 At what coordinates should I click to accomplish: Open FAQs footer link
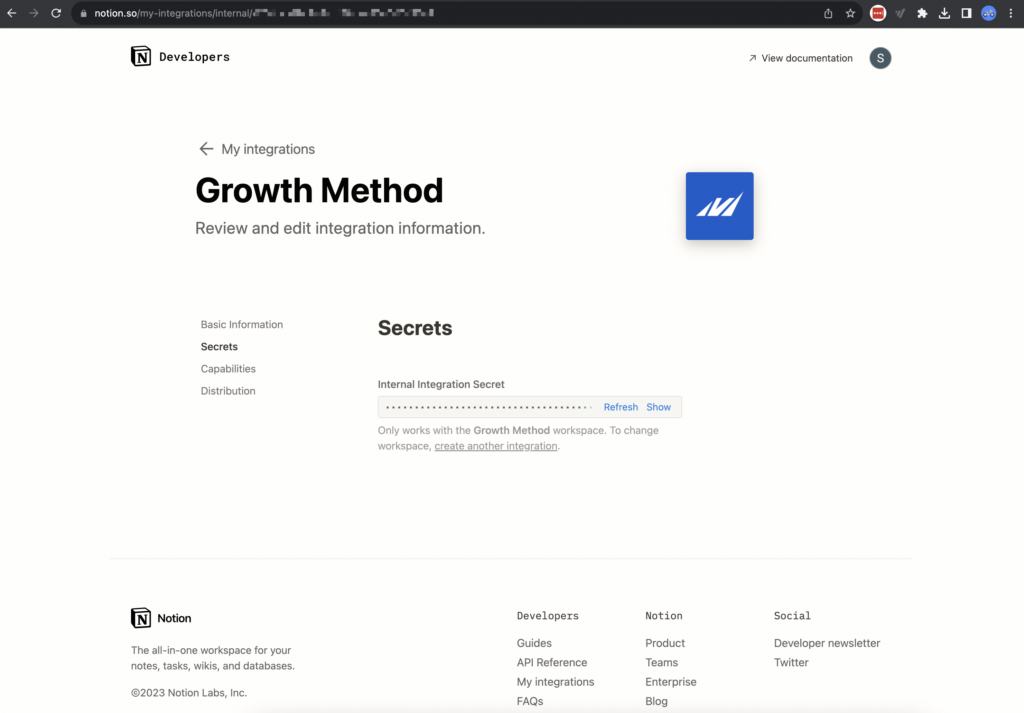(x=530, y=701)
